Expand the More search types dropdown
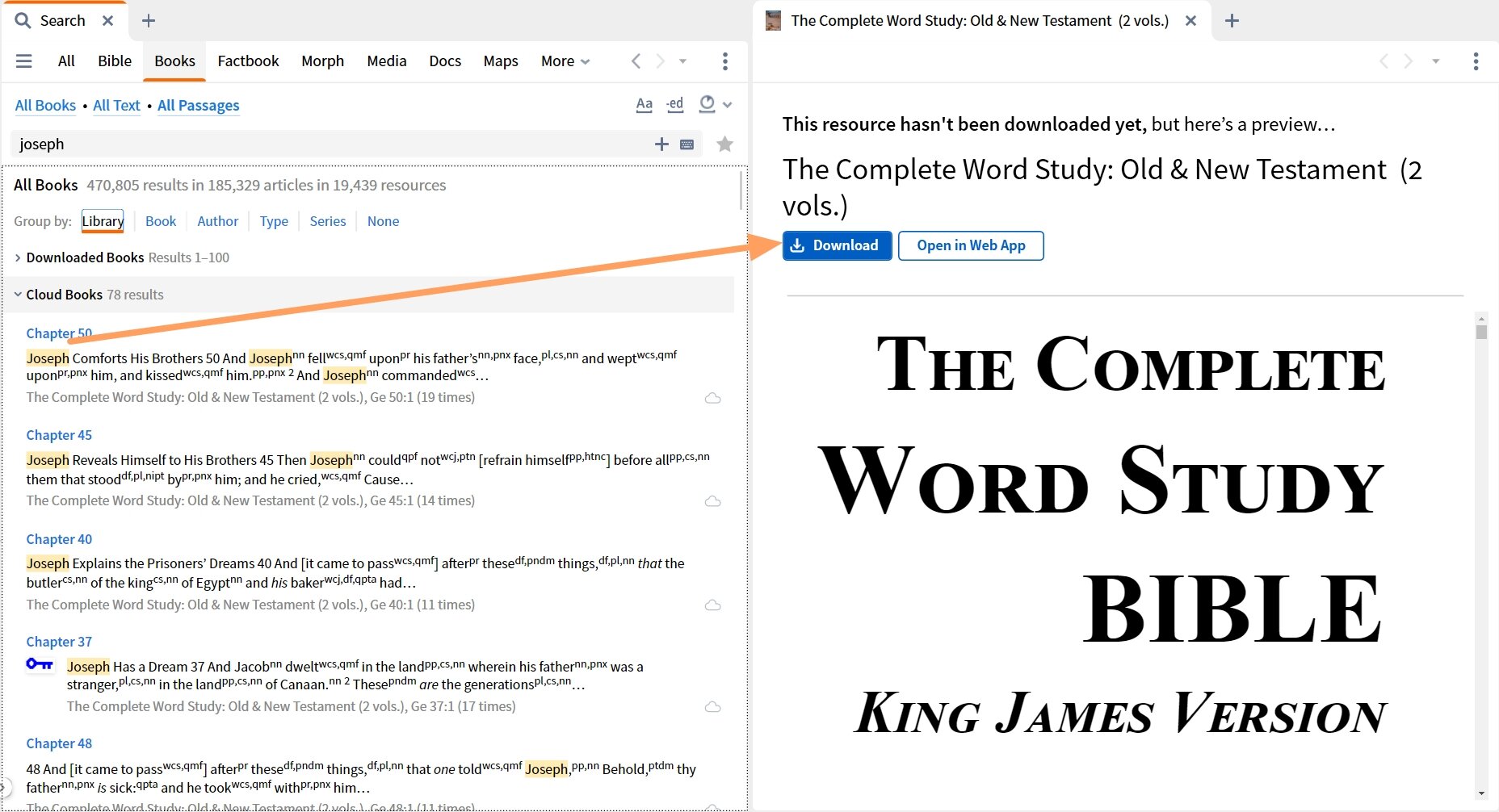The image size is (1499, 812). pos(565,61)
